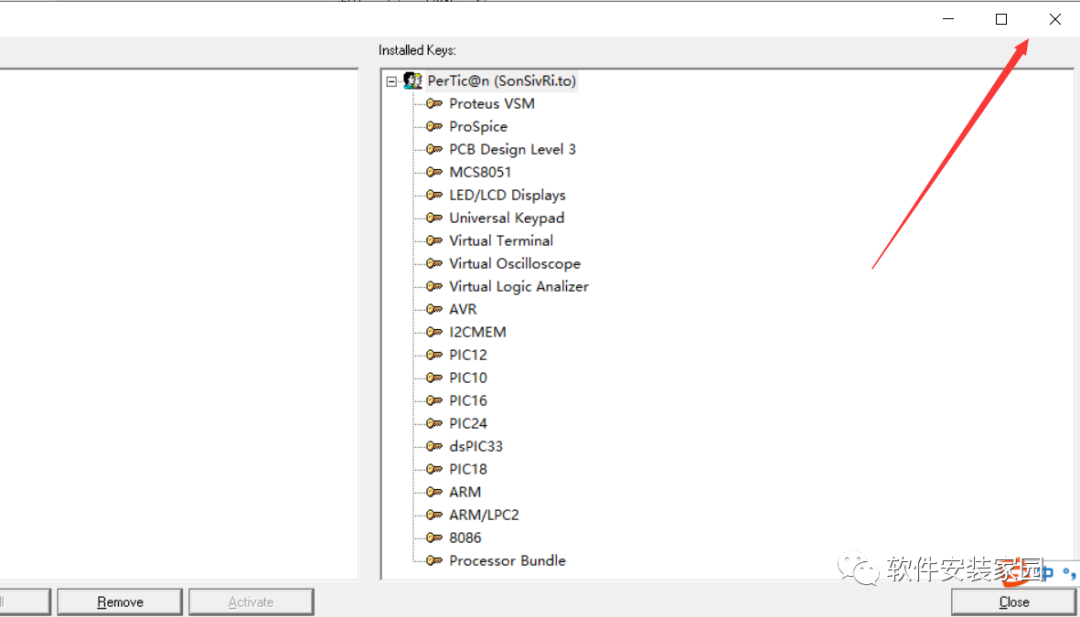This screenshot has width=1080, height=617.
Task: Click key icon beside Virtual Oscilloscope
Action: click(x=434, y=263)
